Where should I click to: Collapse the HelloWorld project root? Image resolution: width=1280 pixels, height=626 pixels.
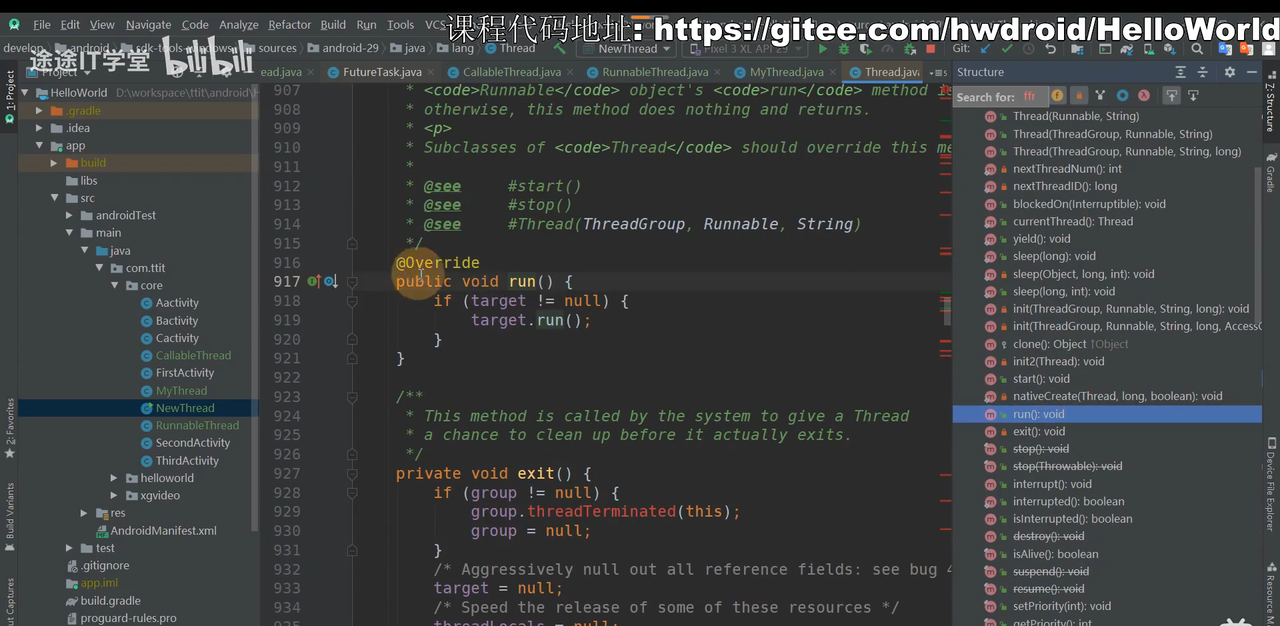click(27, 93)
